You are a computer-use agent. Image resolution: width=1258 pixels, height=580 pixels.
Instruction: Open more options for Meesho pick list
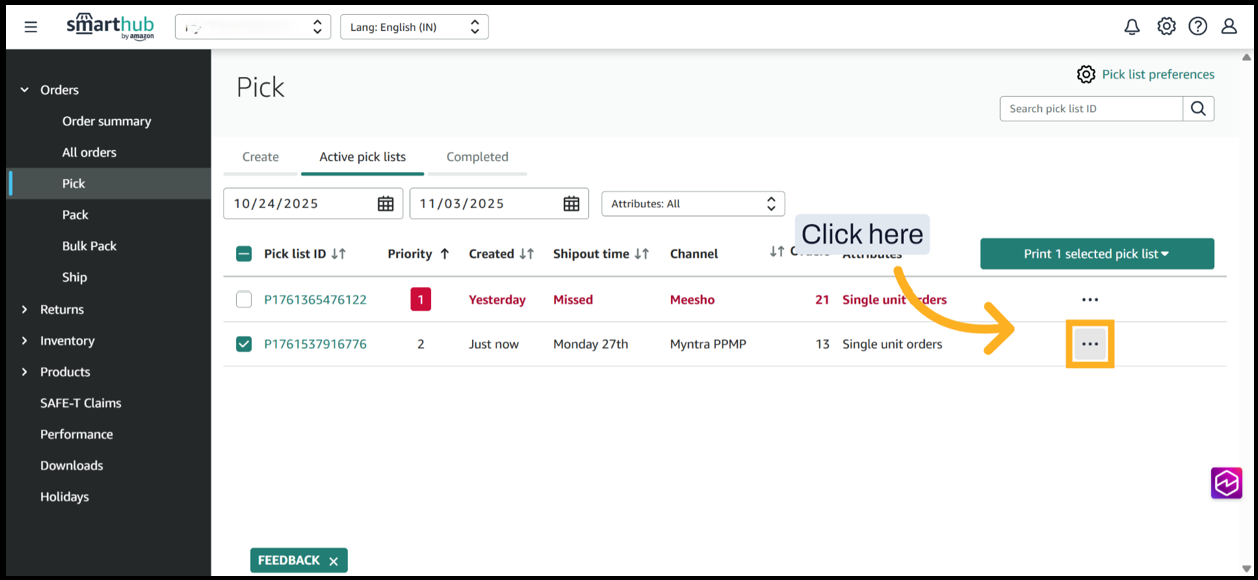coord(1090,300)
